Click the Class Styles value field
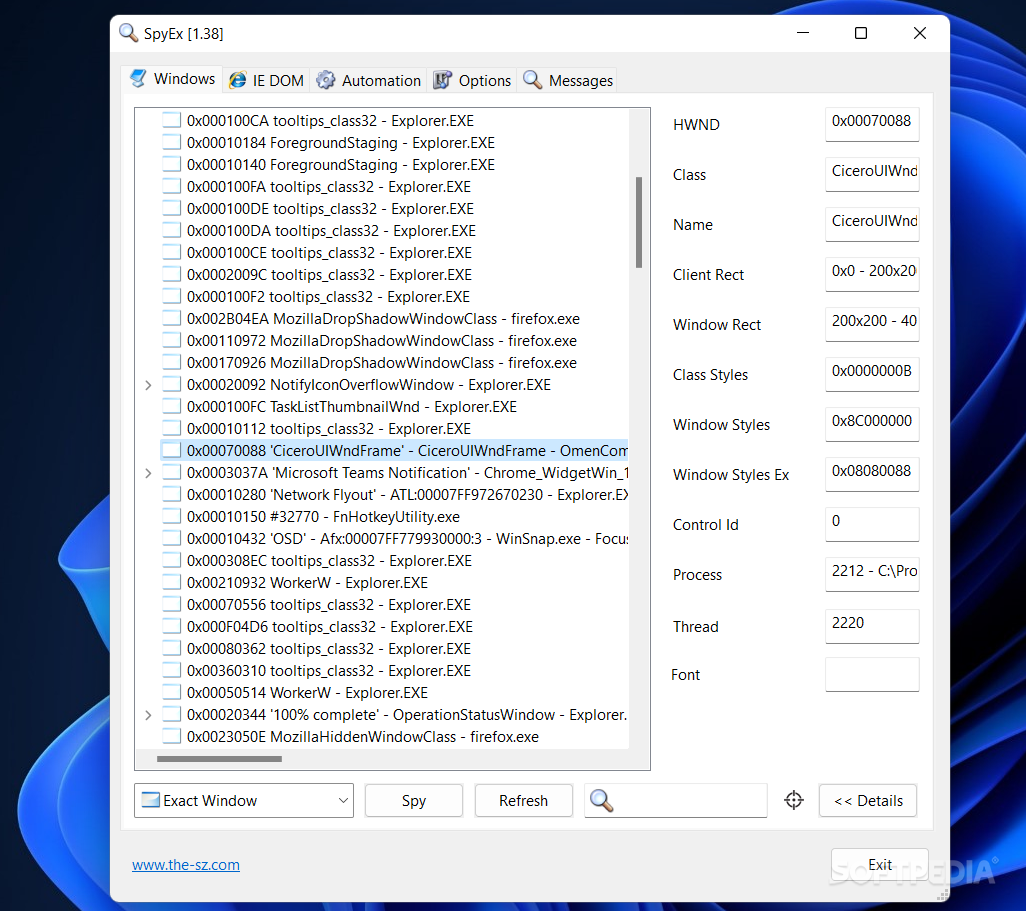The width and height of the screenshot is (1026, 911). click(x=872, y=374)
